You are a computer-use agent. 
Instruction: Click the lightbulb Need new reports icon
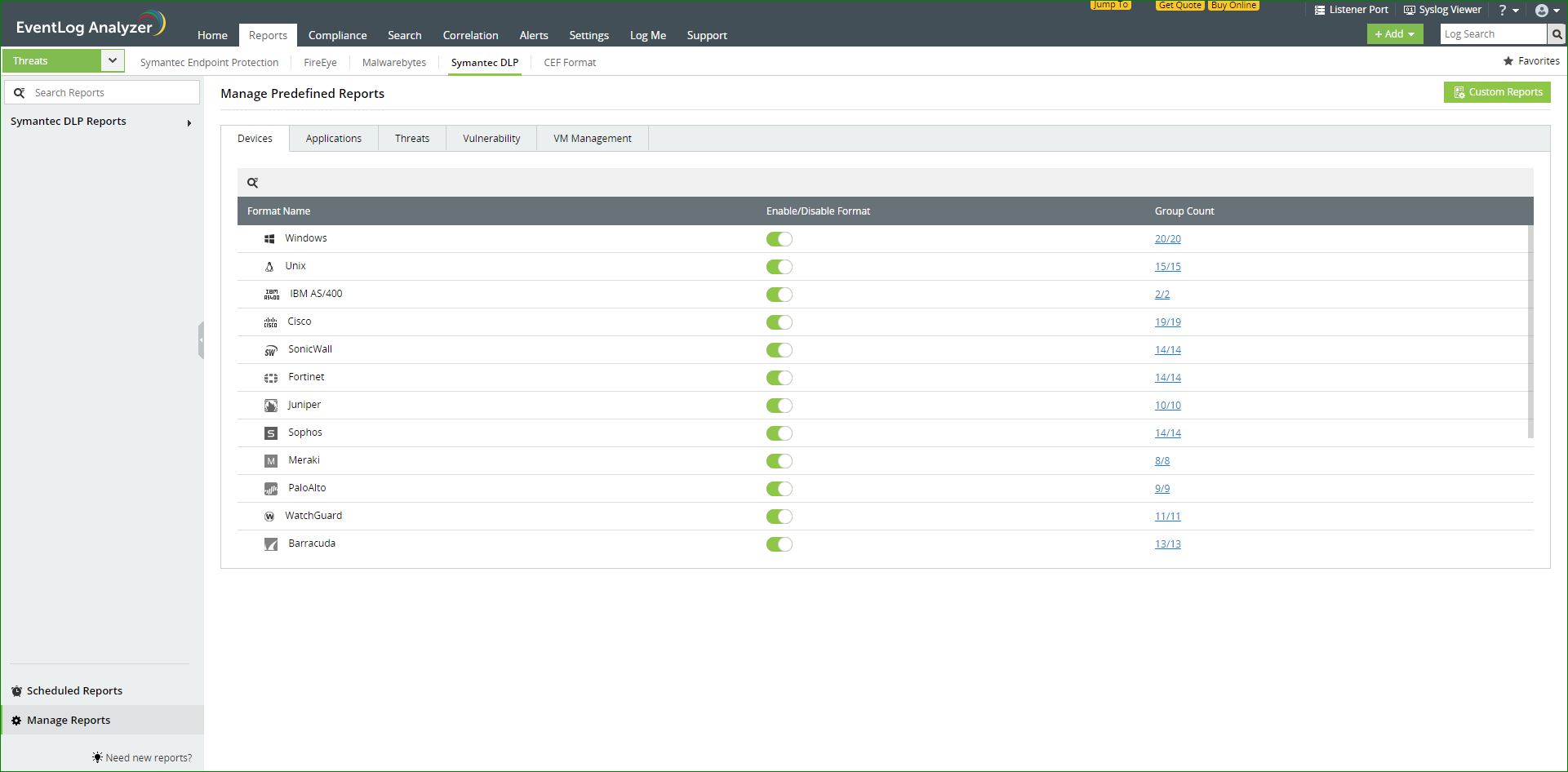(x=97, y=758)
